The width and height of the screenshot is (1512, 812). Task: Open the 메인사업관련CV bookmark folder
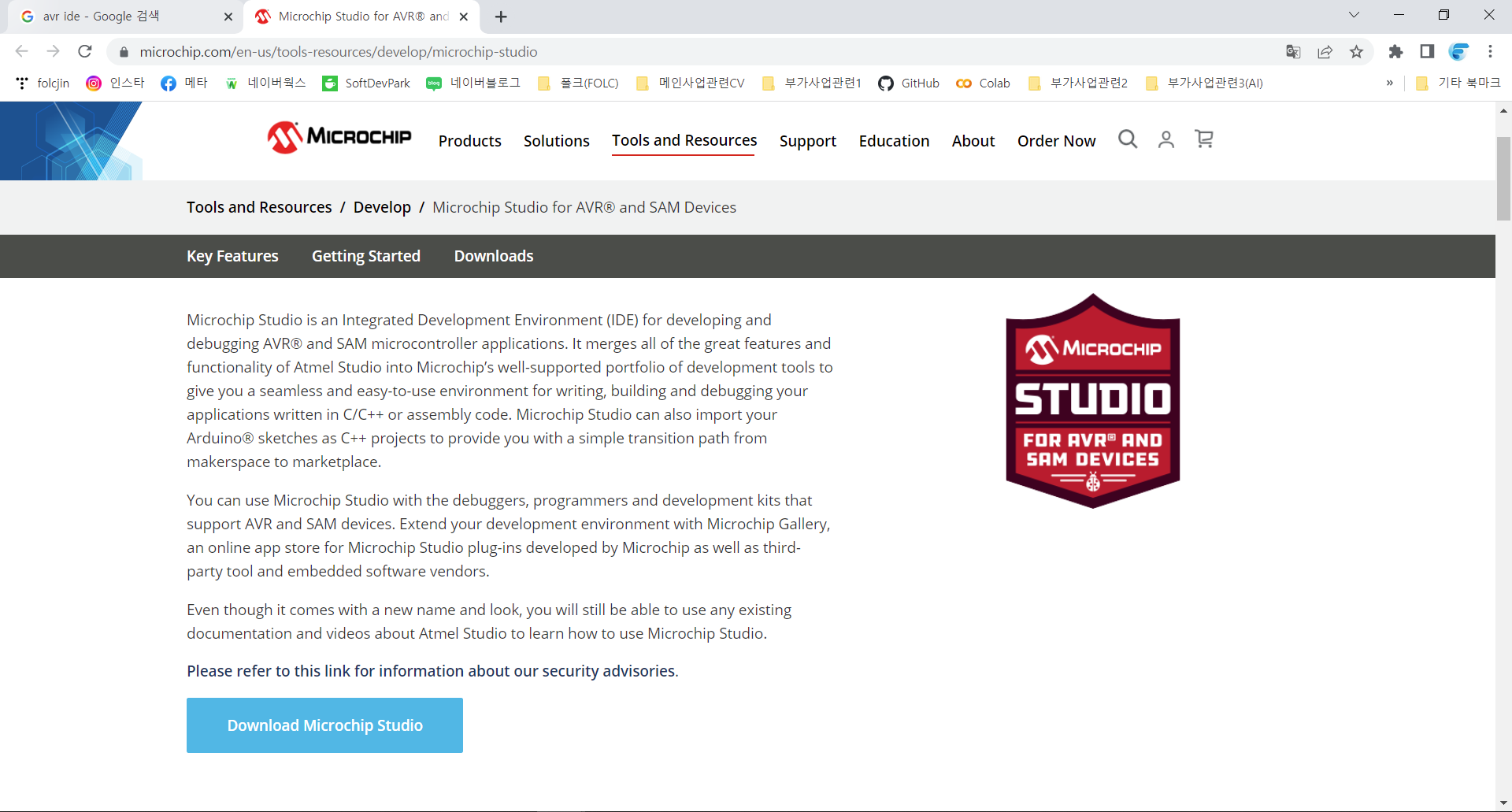point(690,83)
